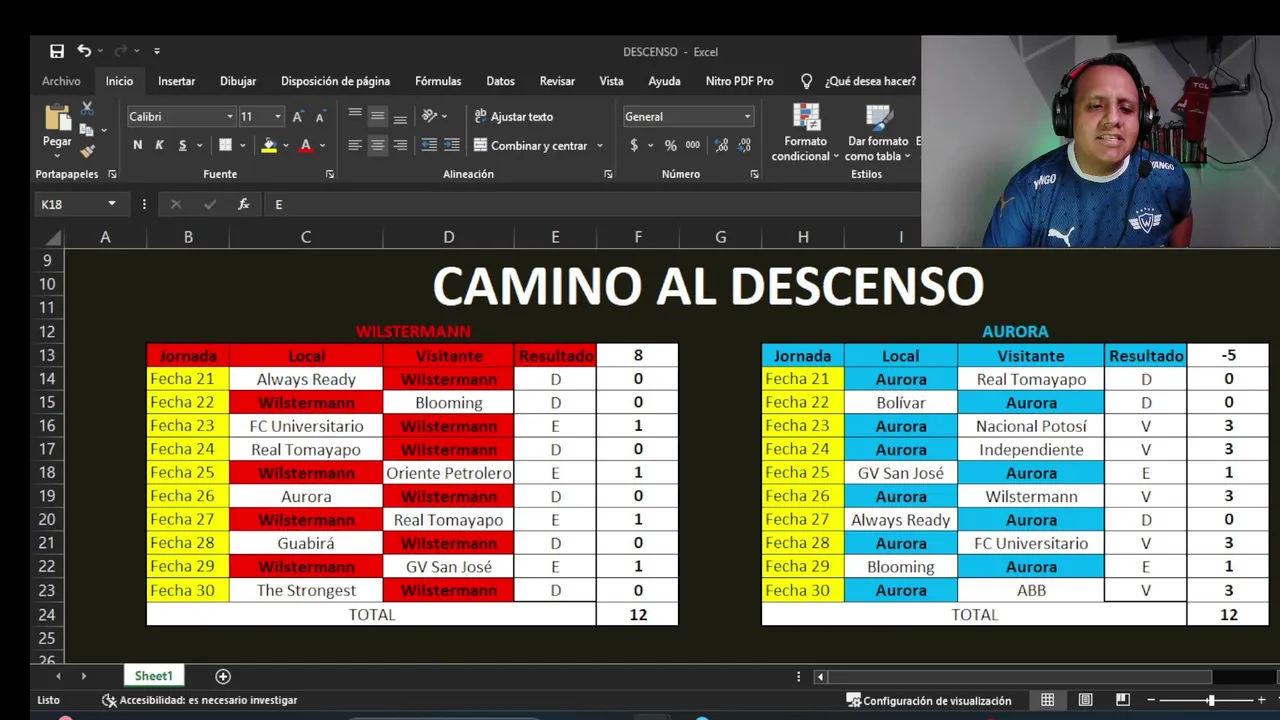
Task: Expand the Pegar options arrow
Action: (57, 156)
